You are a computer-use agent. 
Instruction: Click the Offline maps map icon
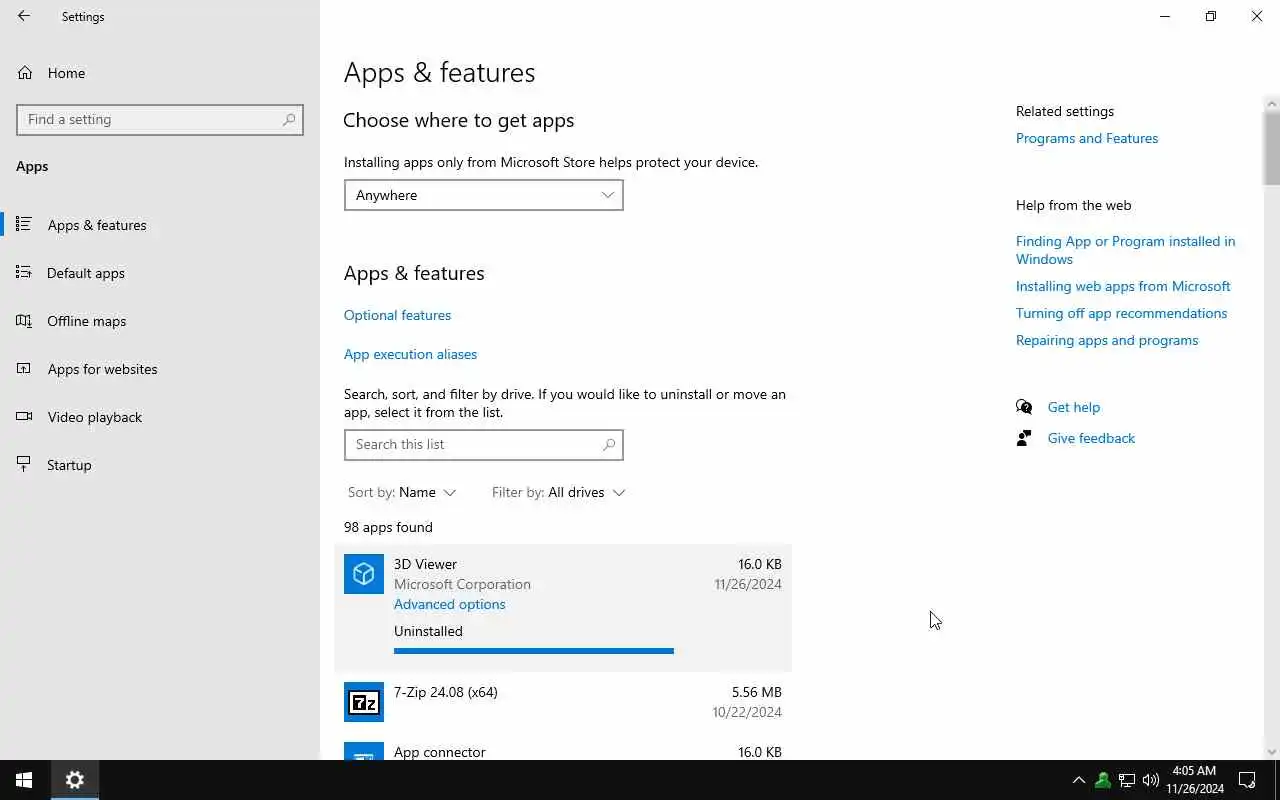pyautogui.click(x=24, y=320)
